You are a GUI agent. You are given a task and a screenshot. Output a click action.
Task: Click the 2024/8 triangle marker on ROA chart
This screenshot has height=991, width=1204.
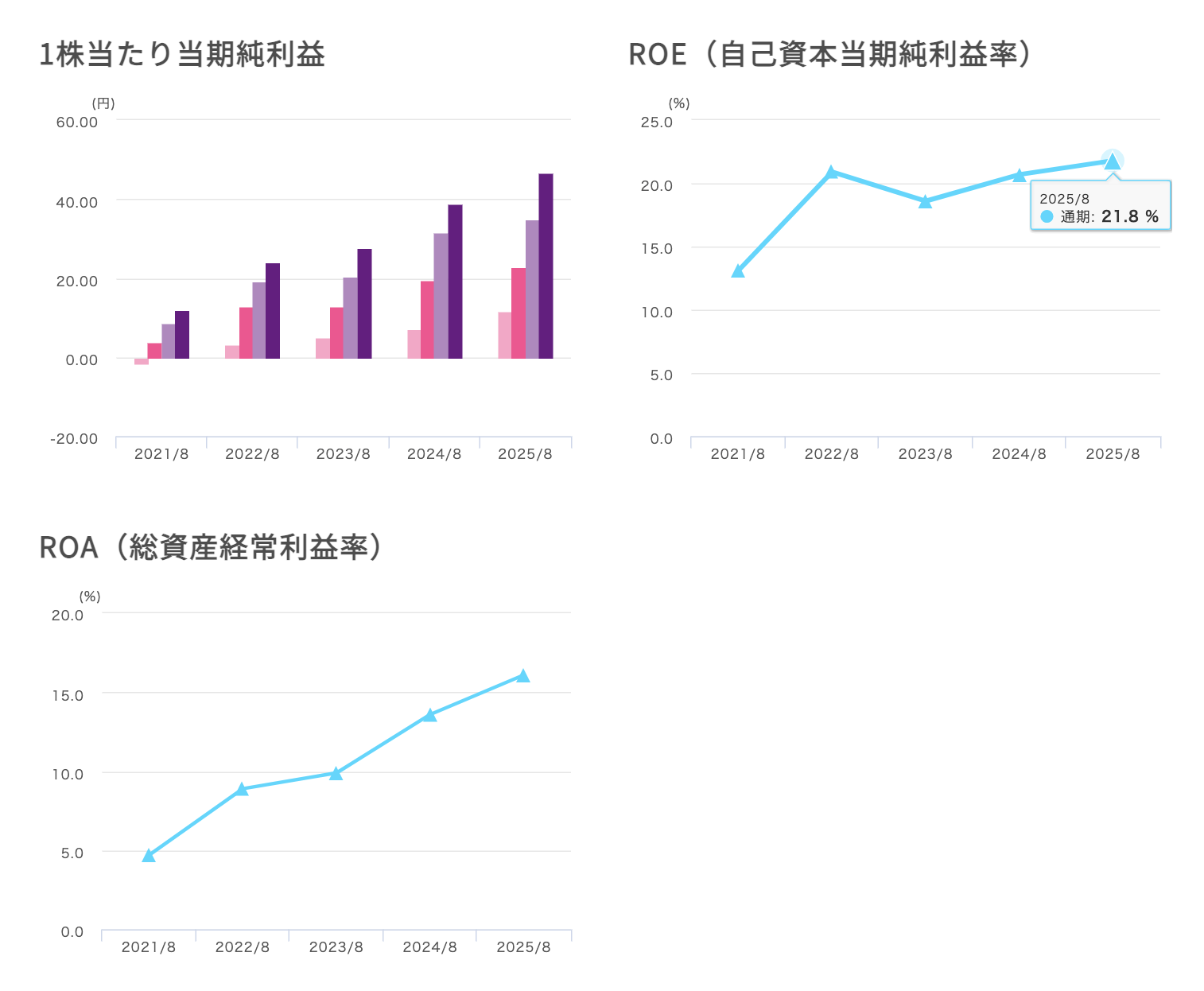(429, 715)
